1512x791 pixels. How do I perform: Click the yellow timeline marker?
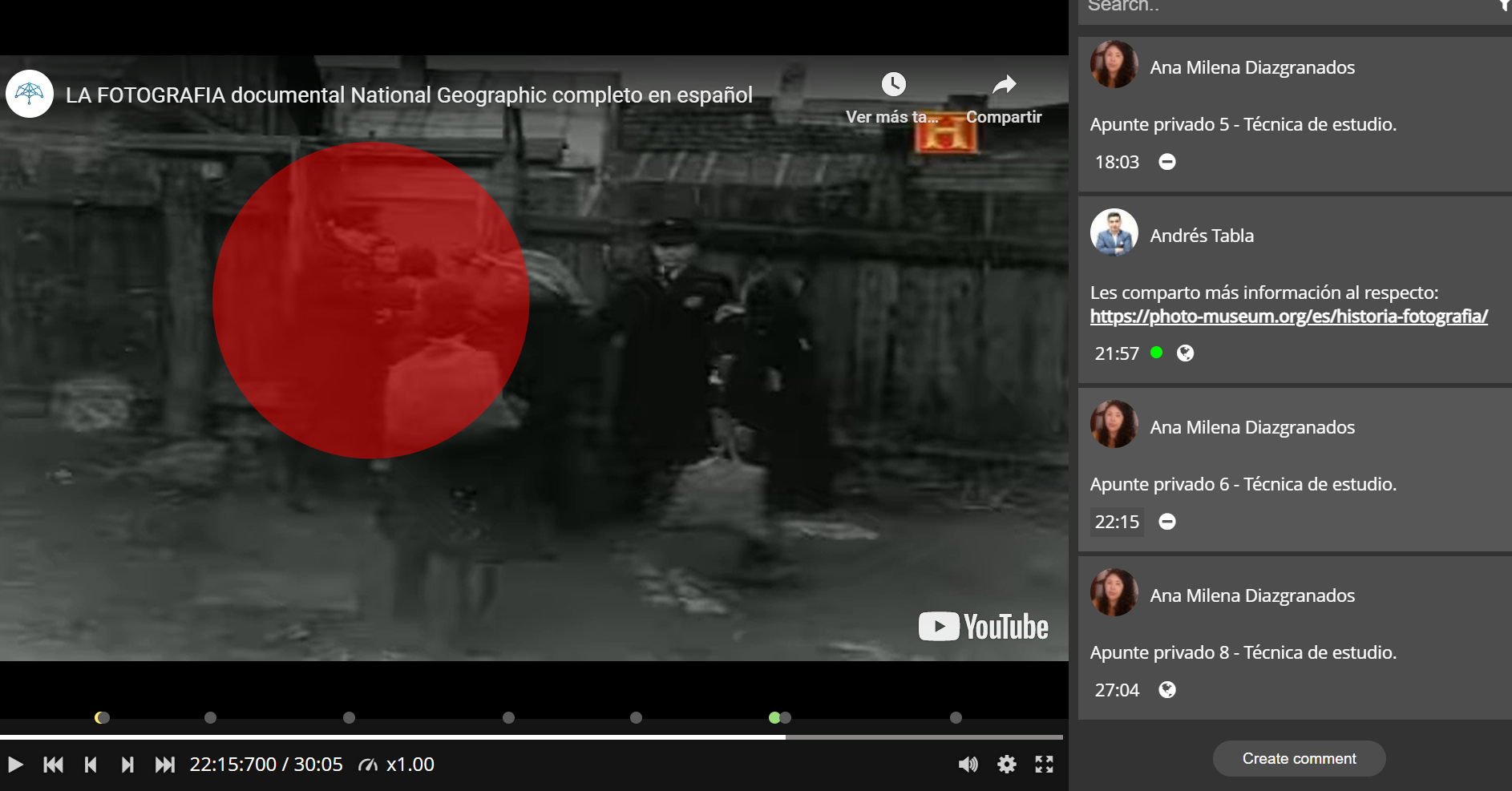pyautogui.click(x=99, y=717)
